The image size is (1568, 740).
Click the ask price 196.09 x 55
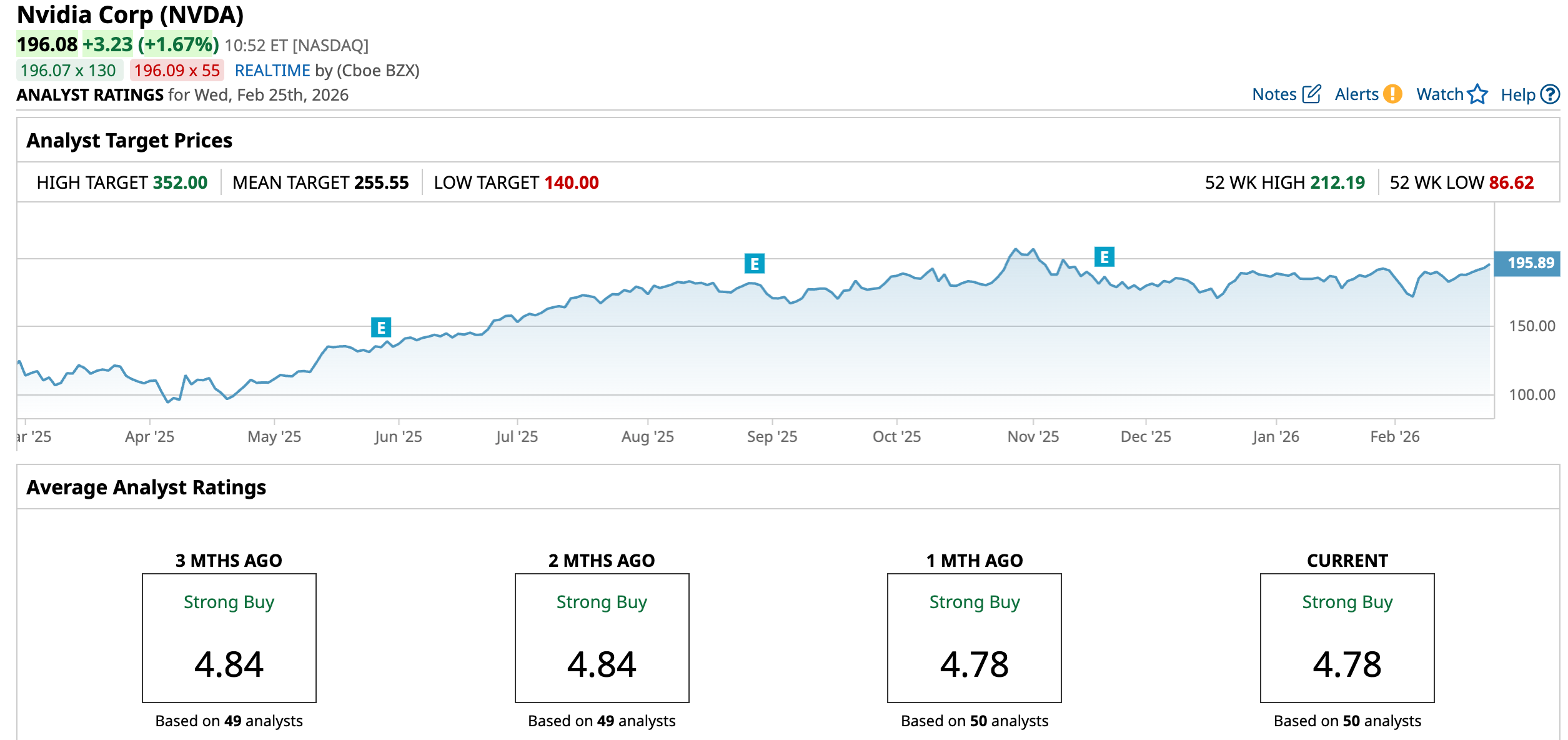click(177, 71)
